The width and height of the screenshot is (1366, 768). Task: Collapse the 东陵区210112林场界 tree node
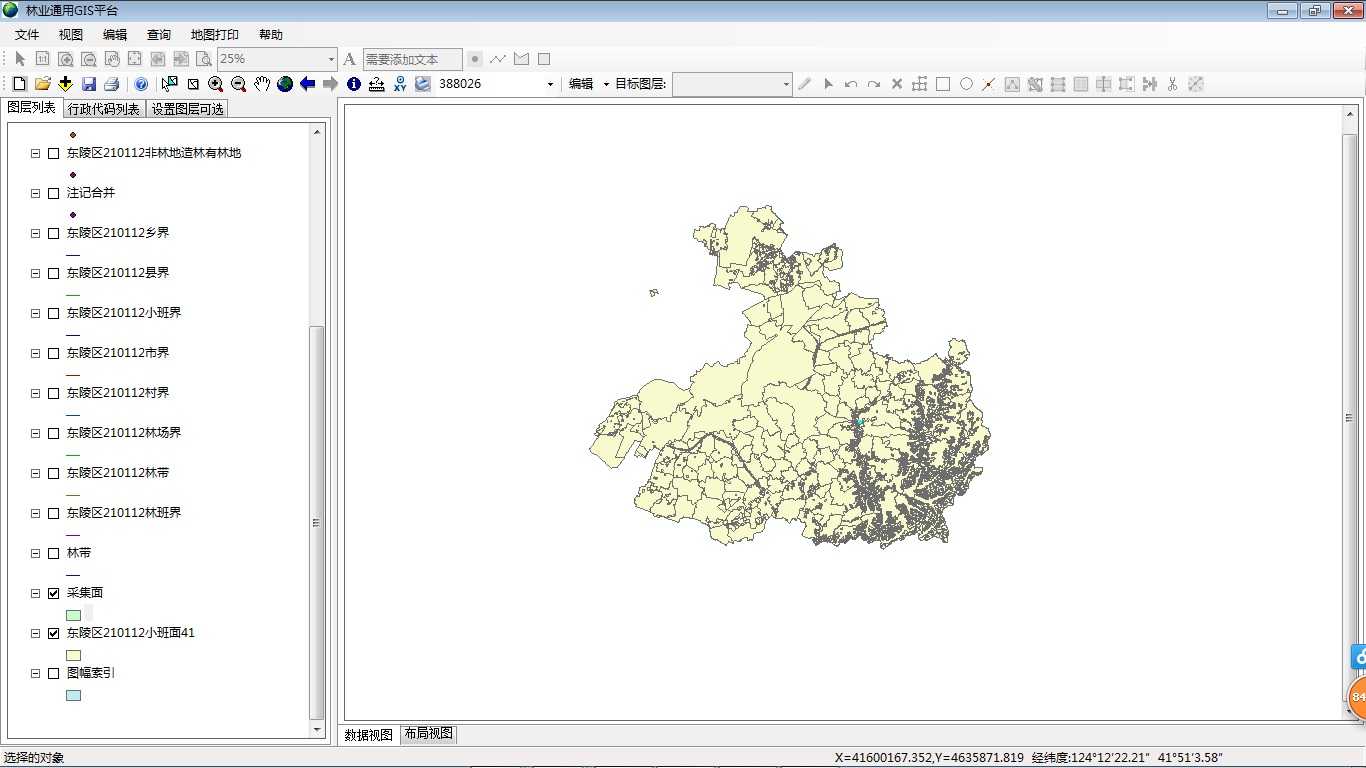pyautogui.click(x=36, y=433)
